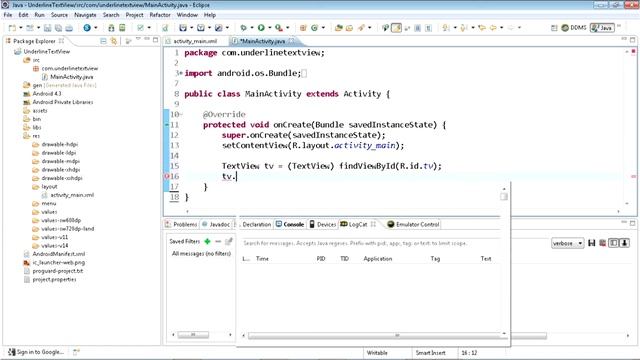Click the green plus add filter icon
This screenshot has height=360, width=640.
tap(207, 241)
